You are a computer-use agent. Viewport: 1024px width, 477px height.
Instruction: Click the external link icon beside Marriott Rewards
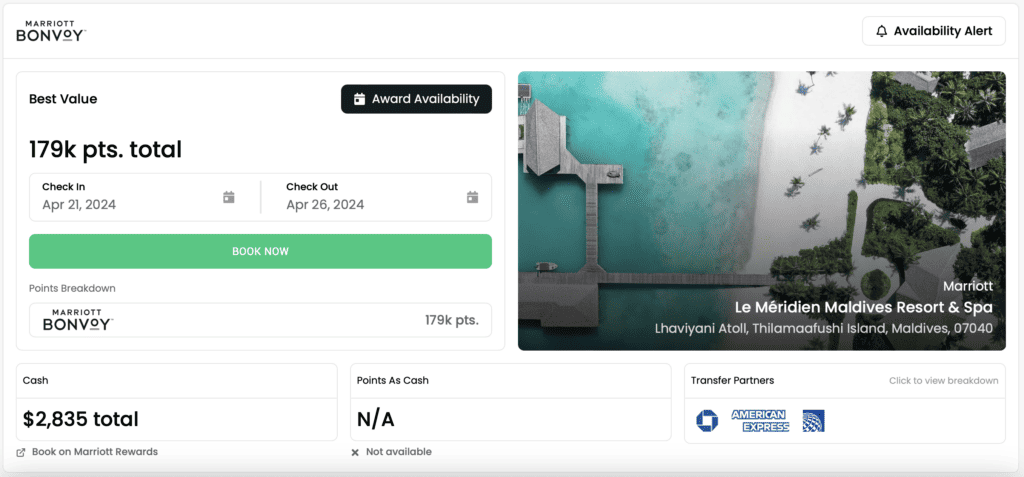point(22,452)
